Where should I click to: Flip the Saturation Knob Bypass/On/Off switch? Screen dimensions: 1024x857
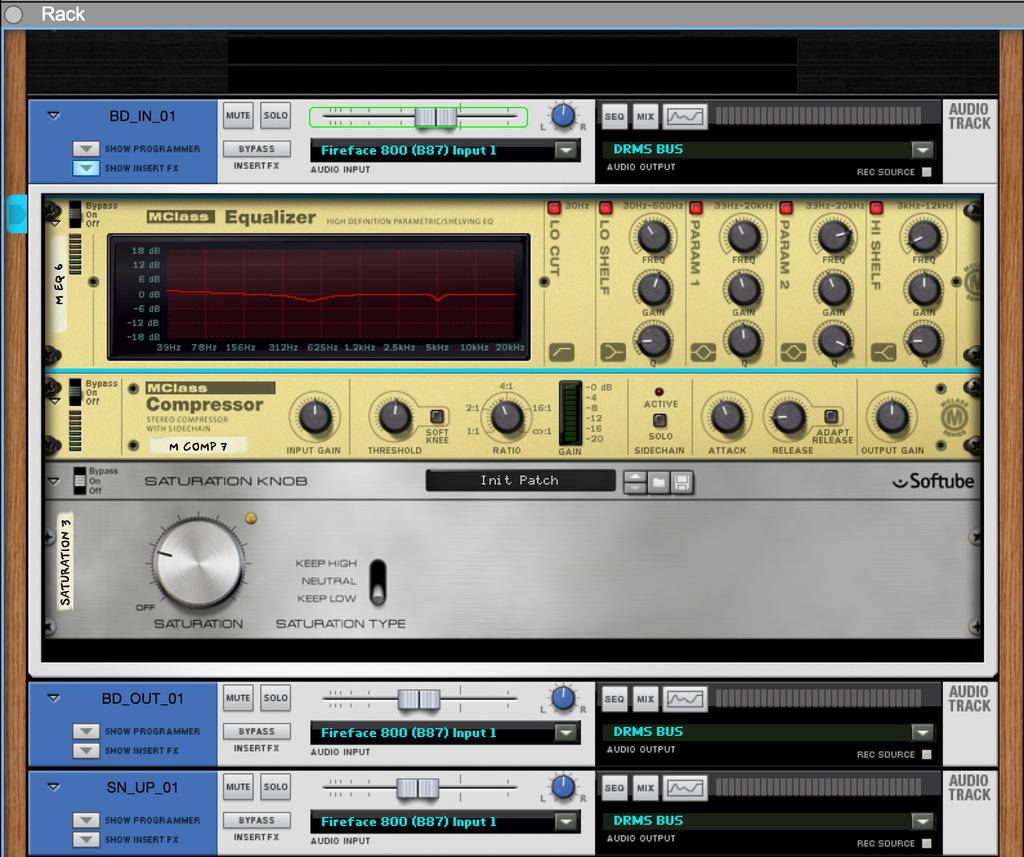click(x=80, y=481)
